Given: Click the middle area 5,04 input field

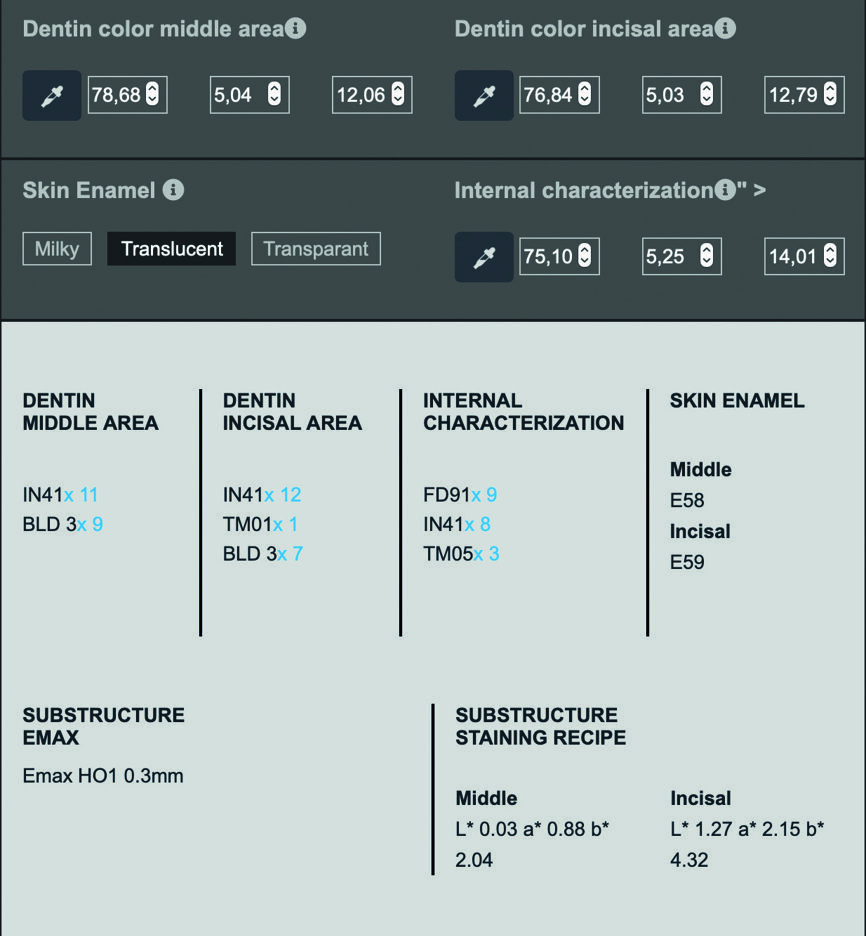Looking at the screenshot, I should [238, 96].
